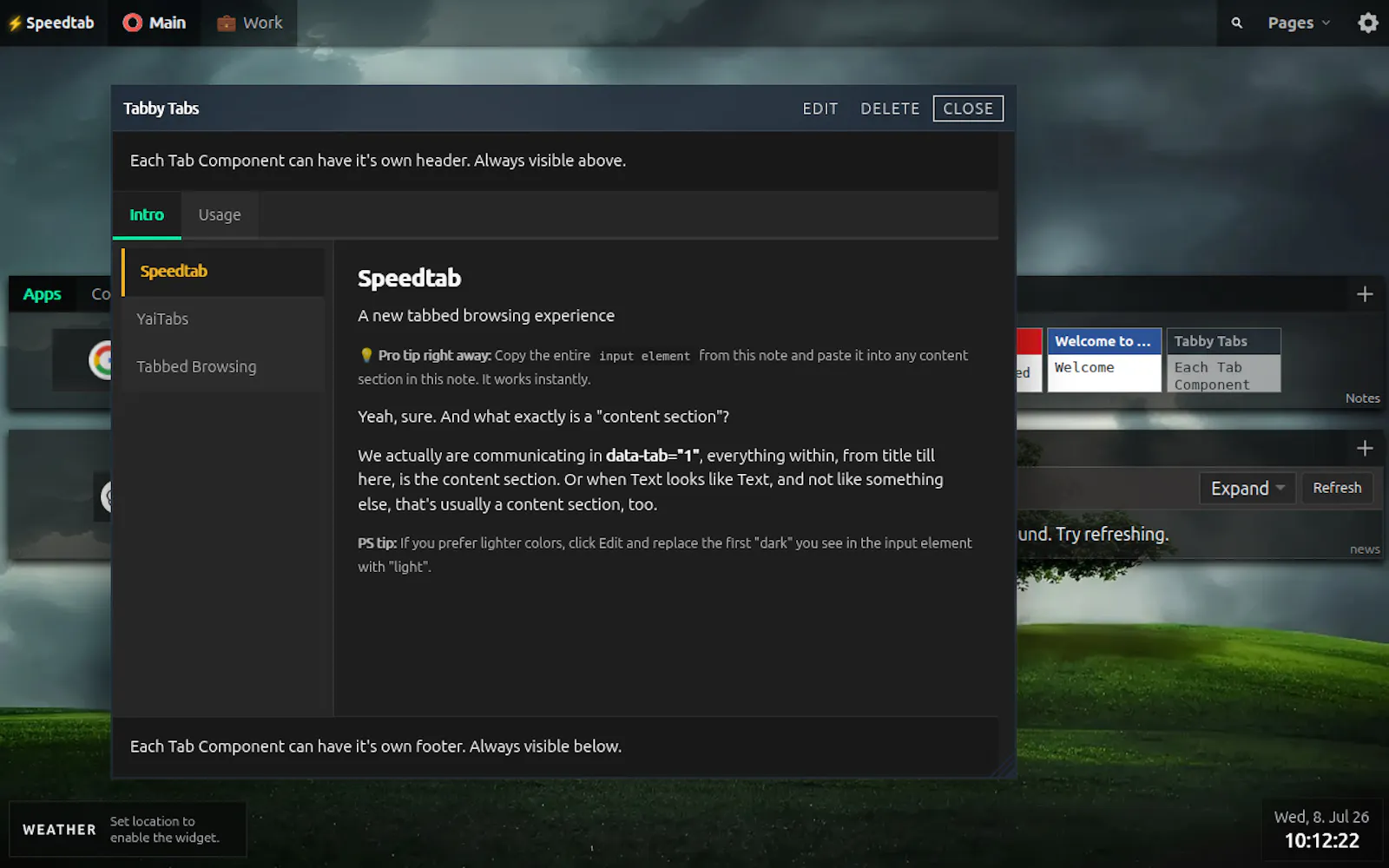Select the Usage tab

(220, 214)
